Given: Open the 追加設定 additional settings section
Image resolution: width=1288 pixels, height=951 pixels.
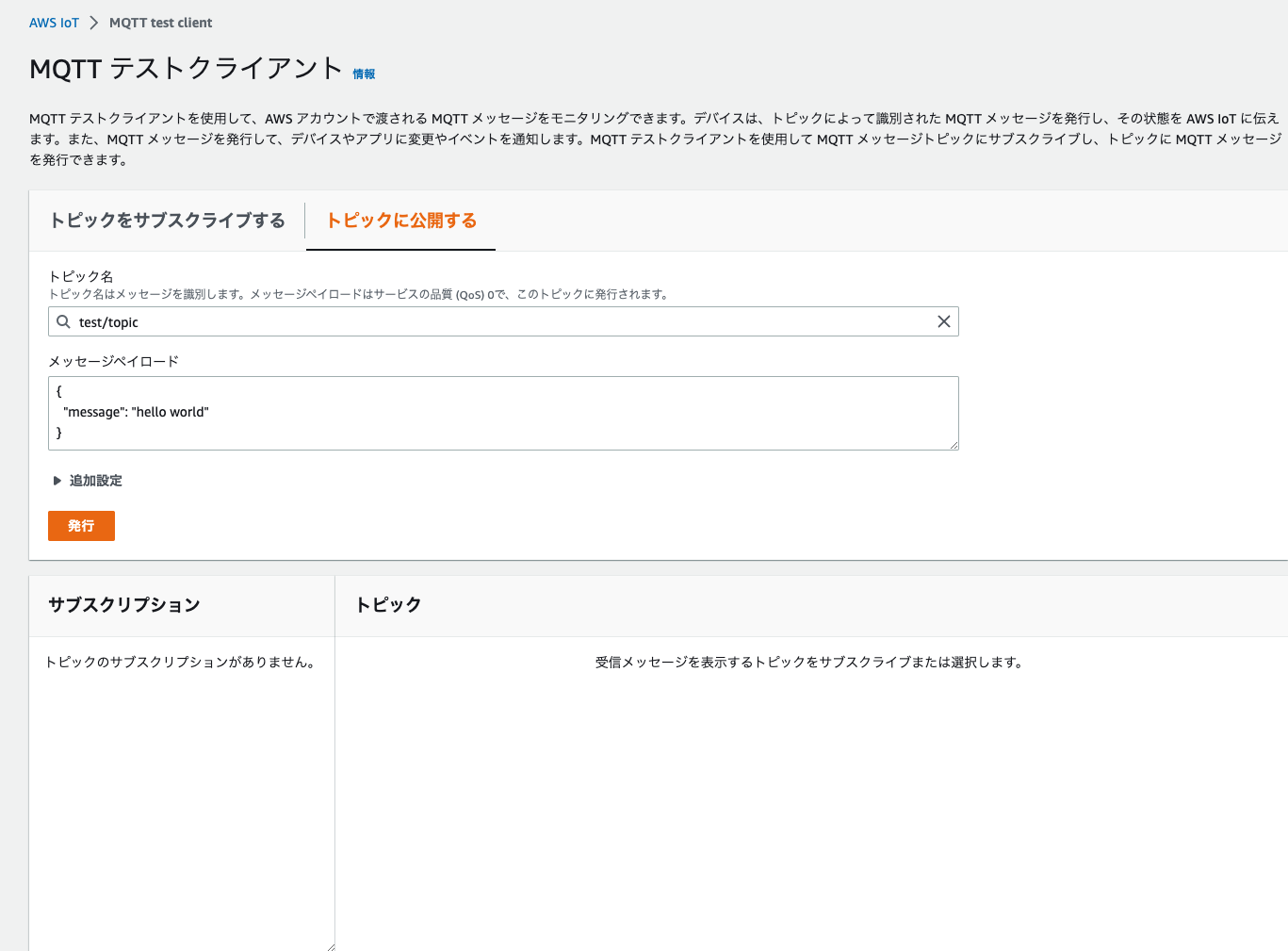Looking at the screenshot, I should pos(94,481).
